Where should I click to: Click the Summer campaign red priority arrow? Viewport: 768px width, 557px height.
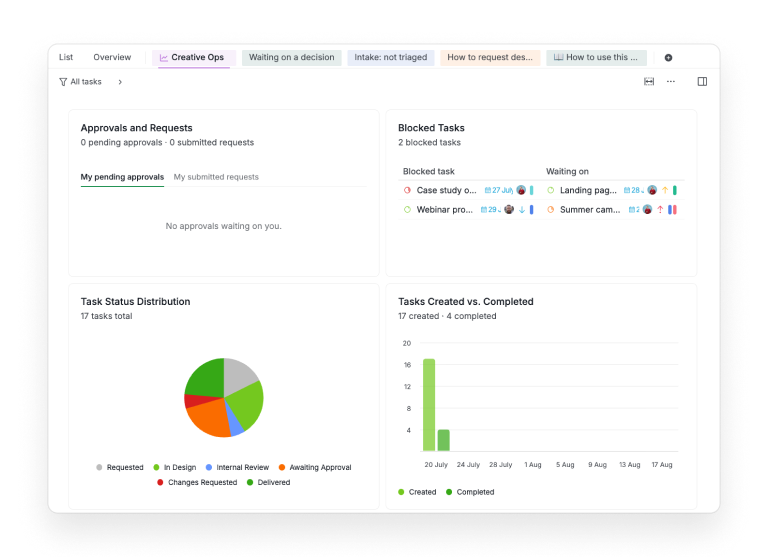click(x=660, y=210)
